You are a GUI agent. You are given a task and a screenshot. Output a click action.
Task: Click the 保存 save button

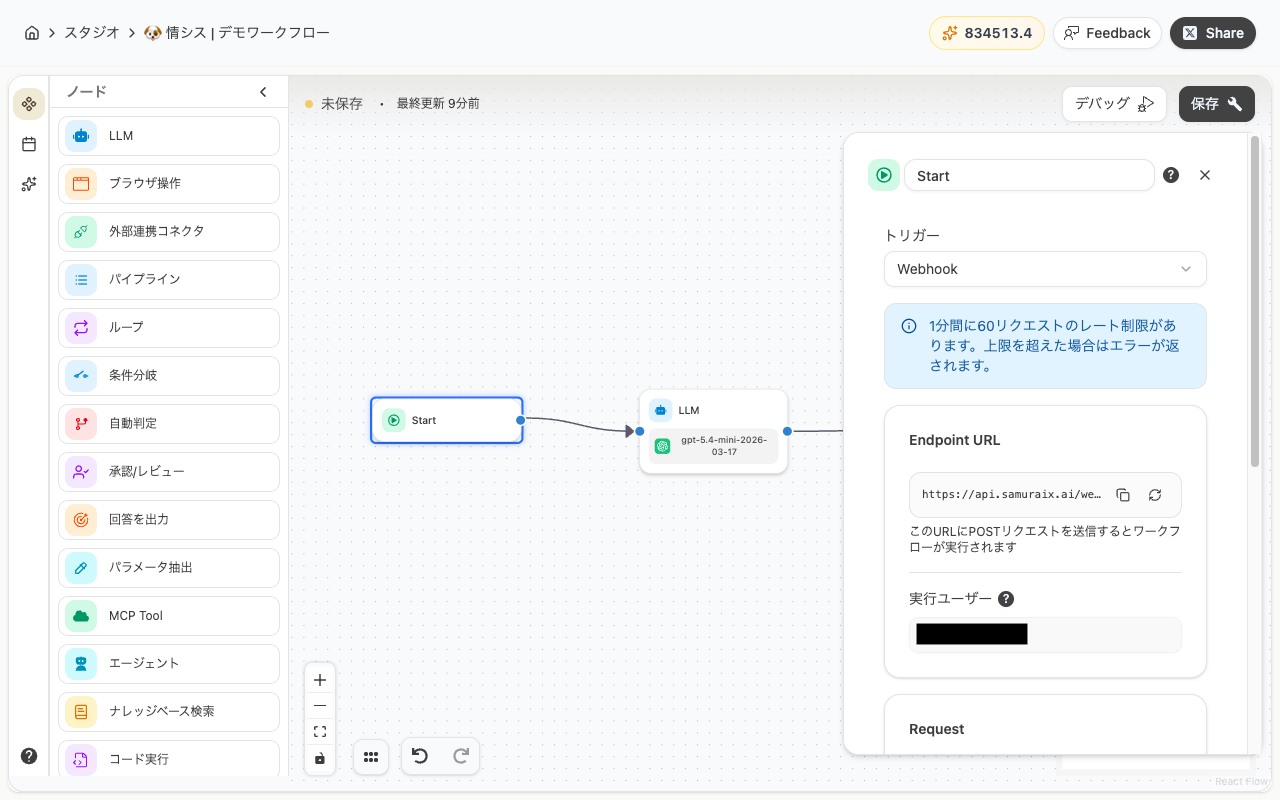[x=1216, y=104]
